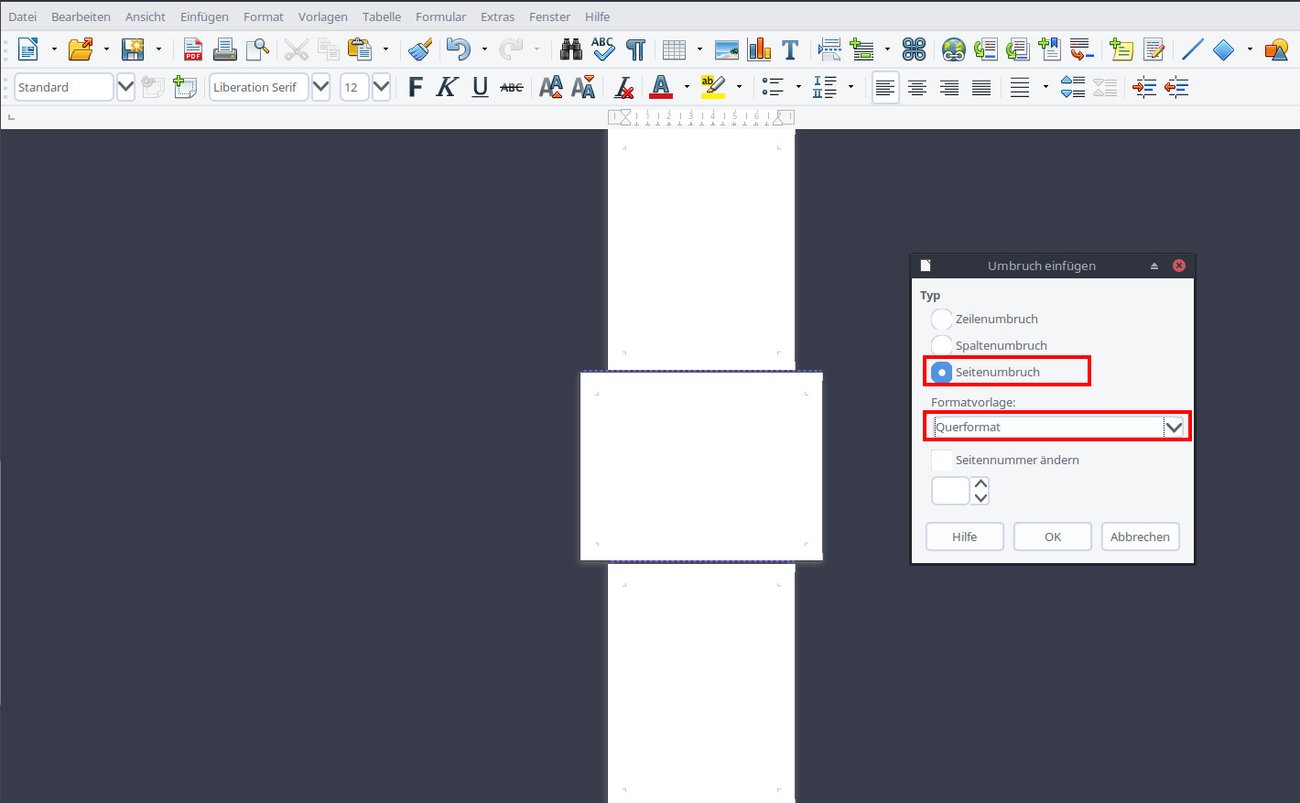
Task: Apply clear direct formatting icon
Action: coord(624,87)
